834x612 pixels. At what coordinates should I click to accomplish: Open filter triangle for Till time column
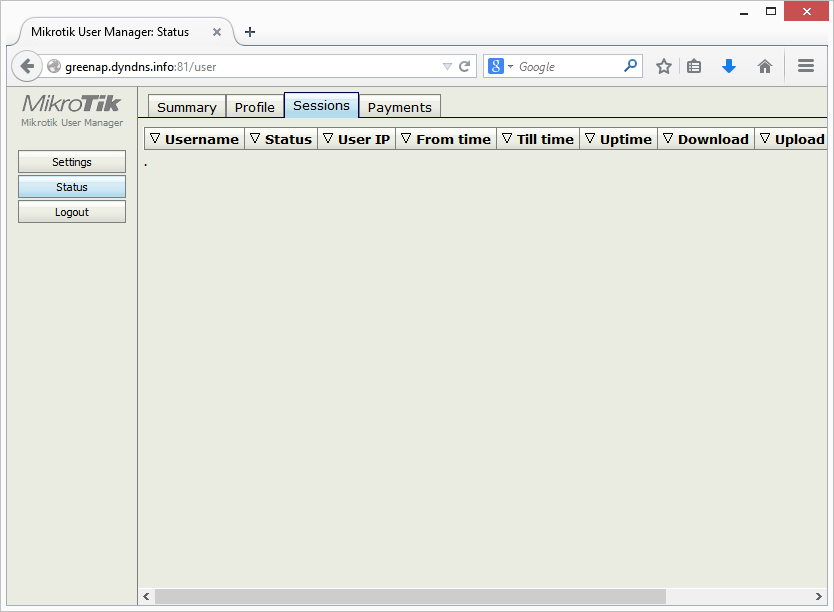click(x=507, y=138)
